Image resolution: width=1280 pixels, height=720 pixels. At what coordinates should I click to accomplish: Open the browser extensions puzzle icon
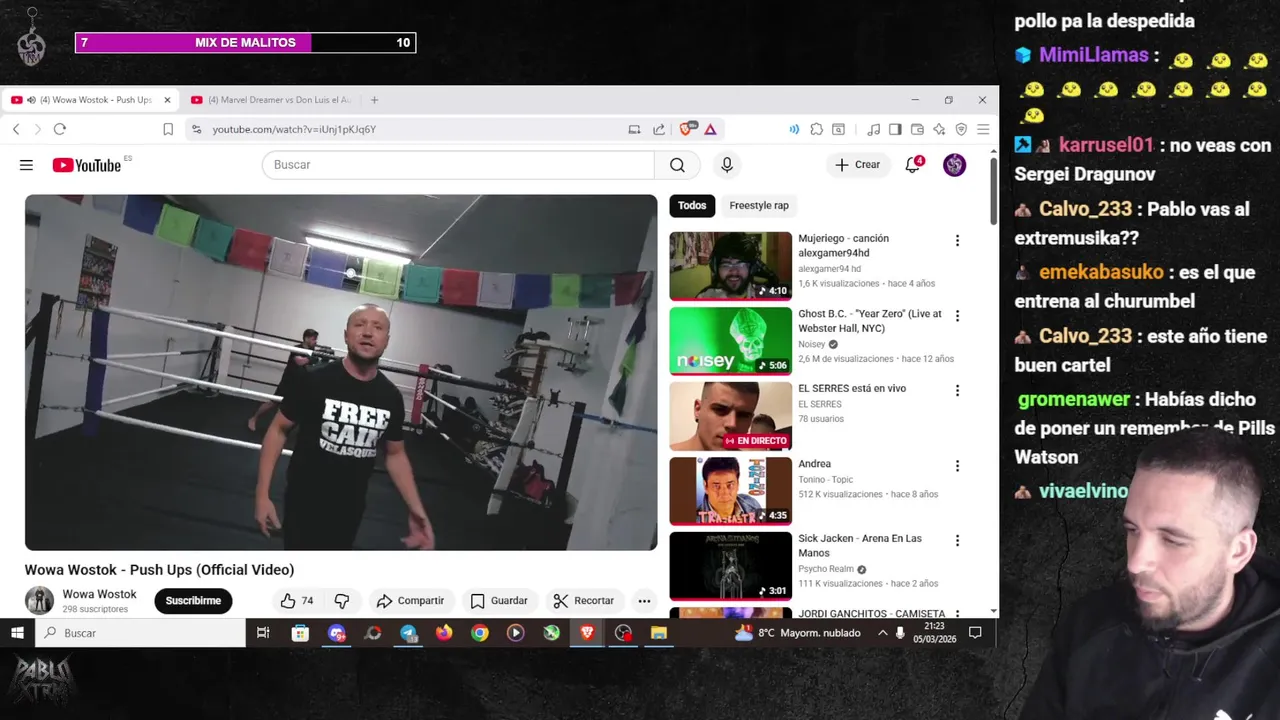816,129
